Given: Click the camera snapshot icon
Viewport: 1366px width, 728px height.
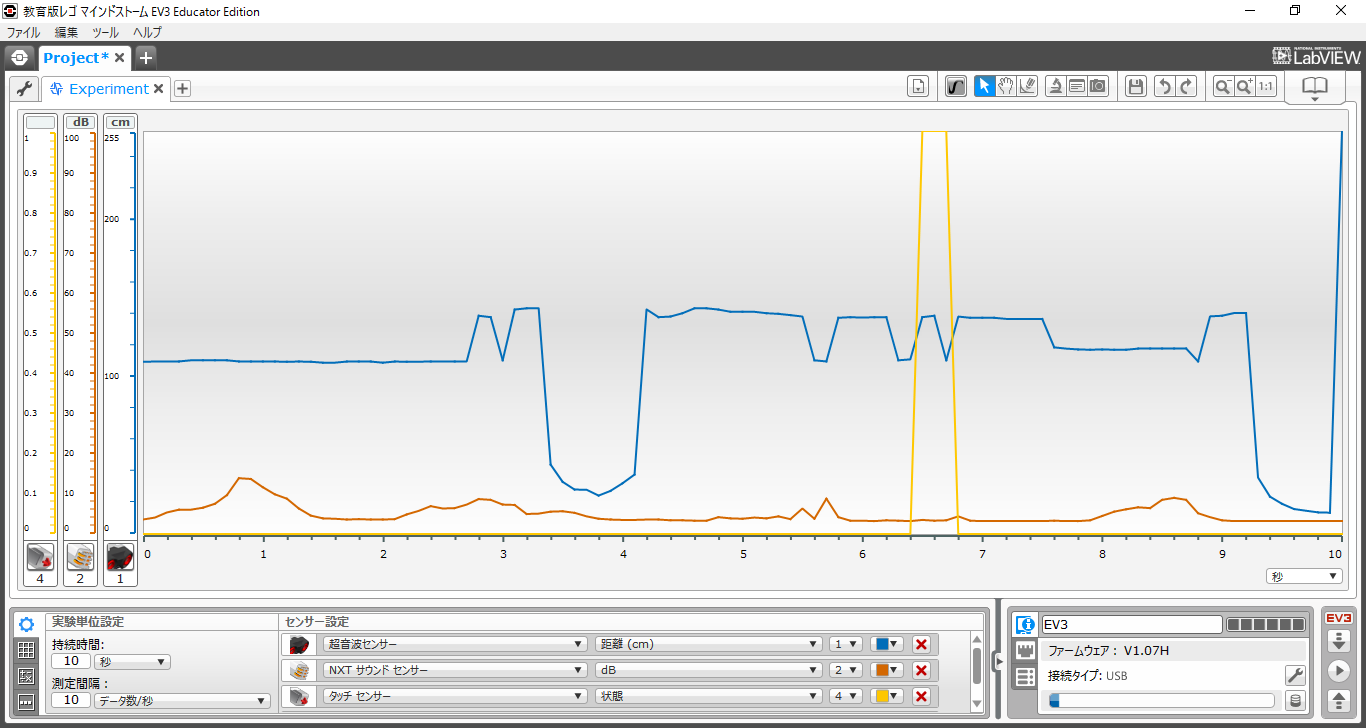Looking at the screenshot, I should tap(1098, 87).
